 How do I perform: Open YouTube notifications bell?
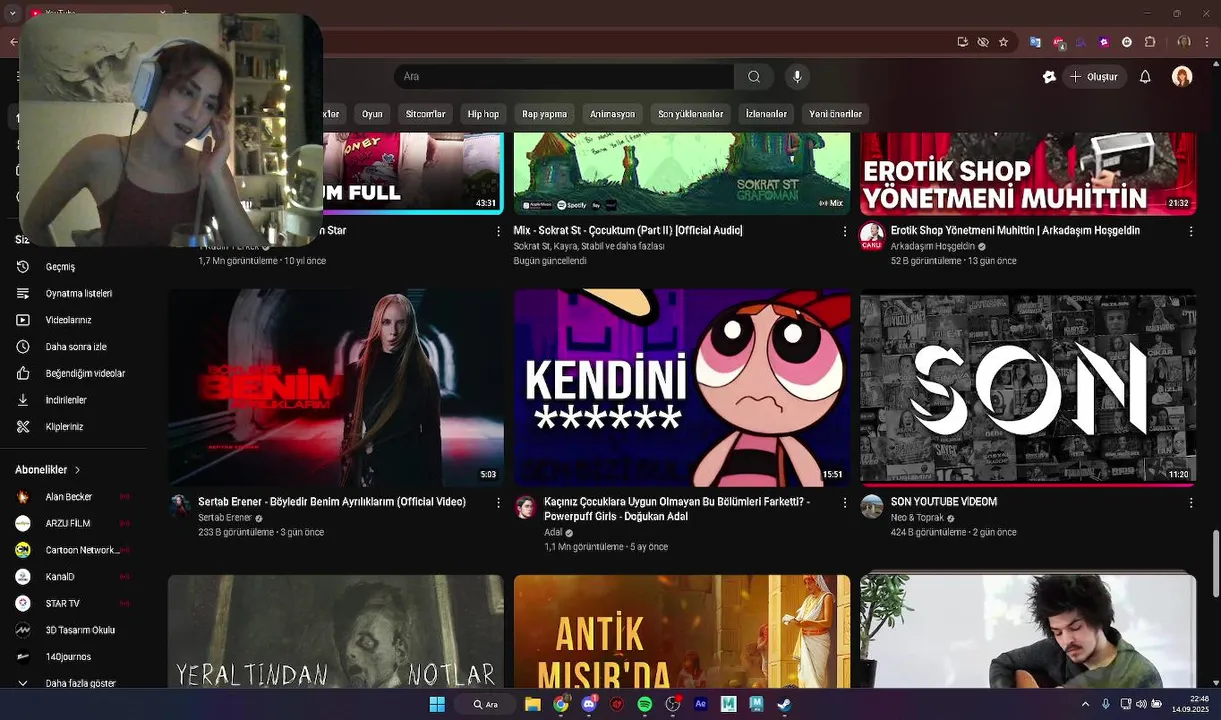[1145, 77]
